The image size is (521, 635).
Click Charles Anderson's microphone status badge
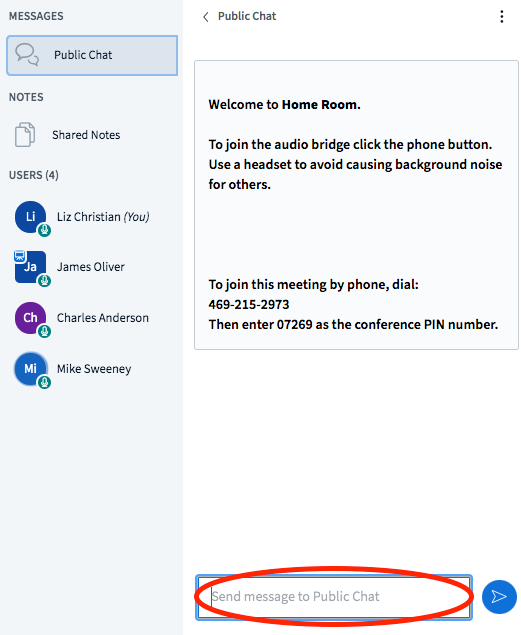pyautogui.click(x=44, y=331)
